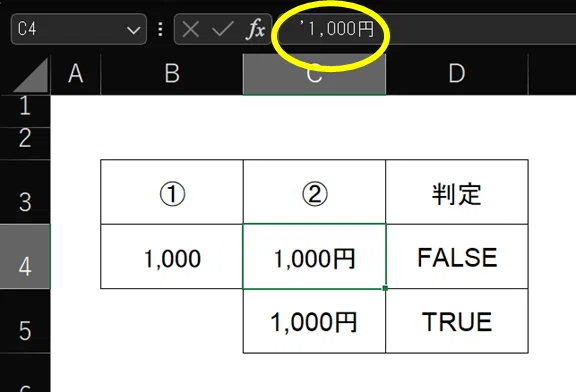The image size is (576, 392).
Task: Click cell C5 with 1,000円
Action: [x=314, y=321]
